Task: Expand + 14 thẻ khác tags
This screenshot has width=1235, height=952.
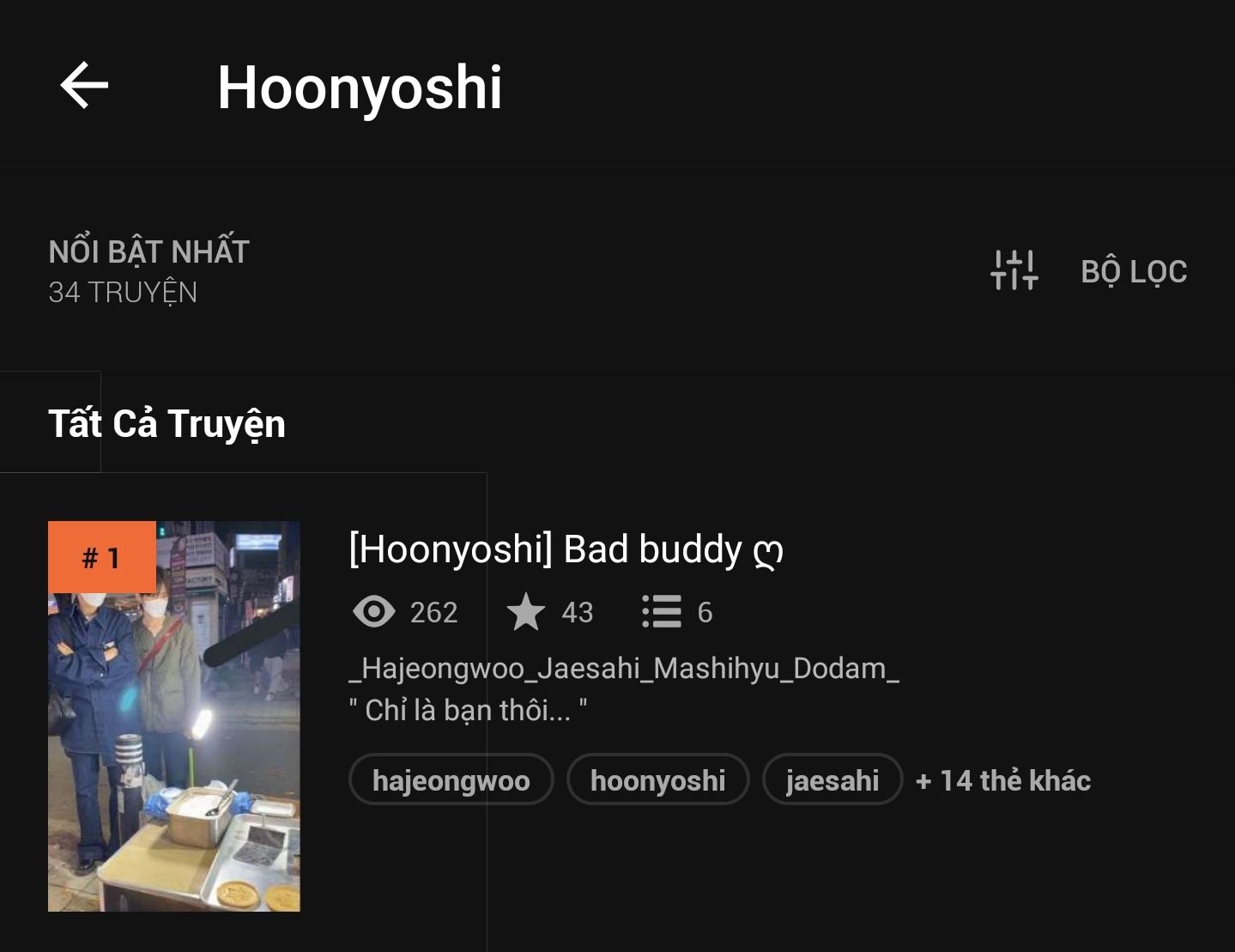Action: click(x=1003, y=780)
